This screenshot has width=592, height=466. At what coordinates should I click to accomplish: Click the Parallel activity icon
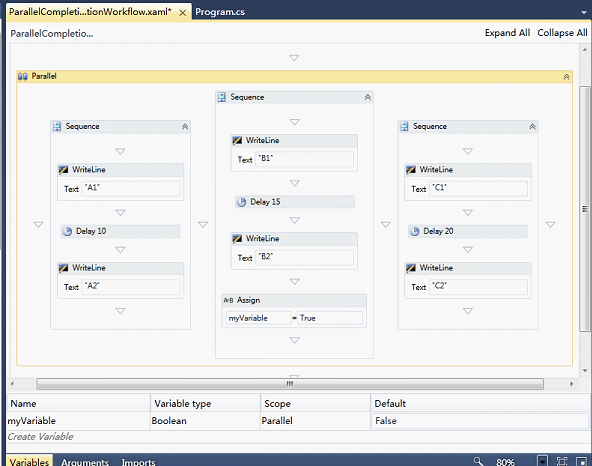coord(23,76)
